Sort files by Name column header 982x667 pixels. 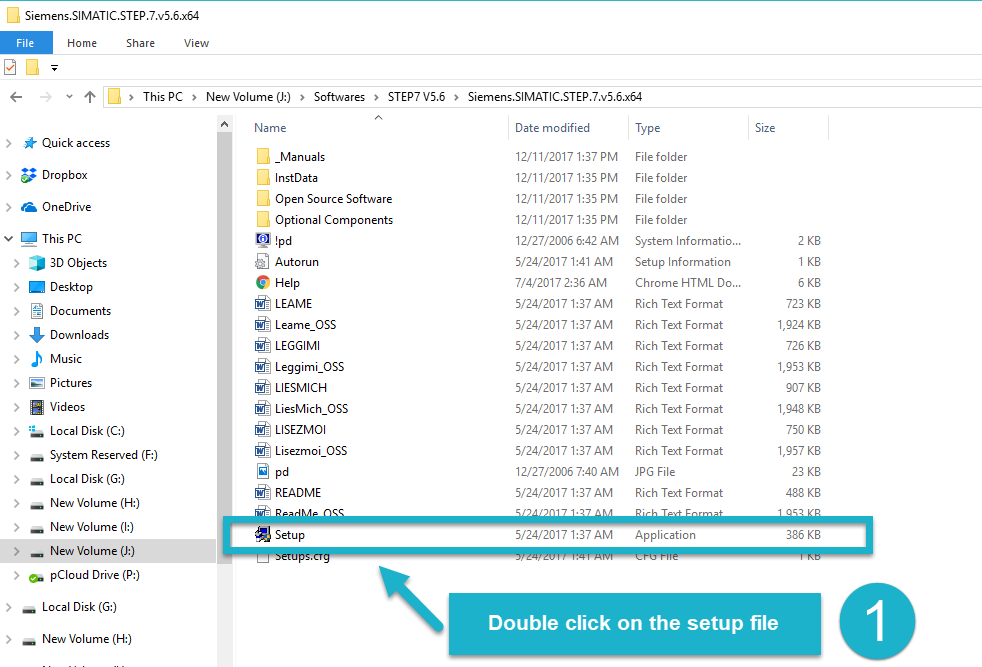(x=270, y=128)
